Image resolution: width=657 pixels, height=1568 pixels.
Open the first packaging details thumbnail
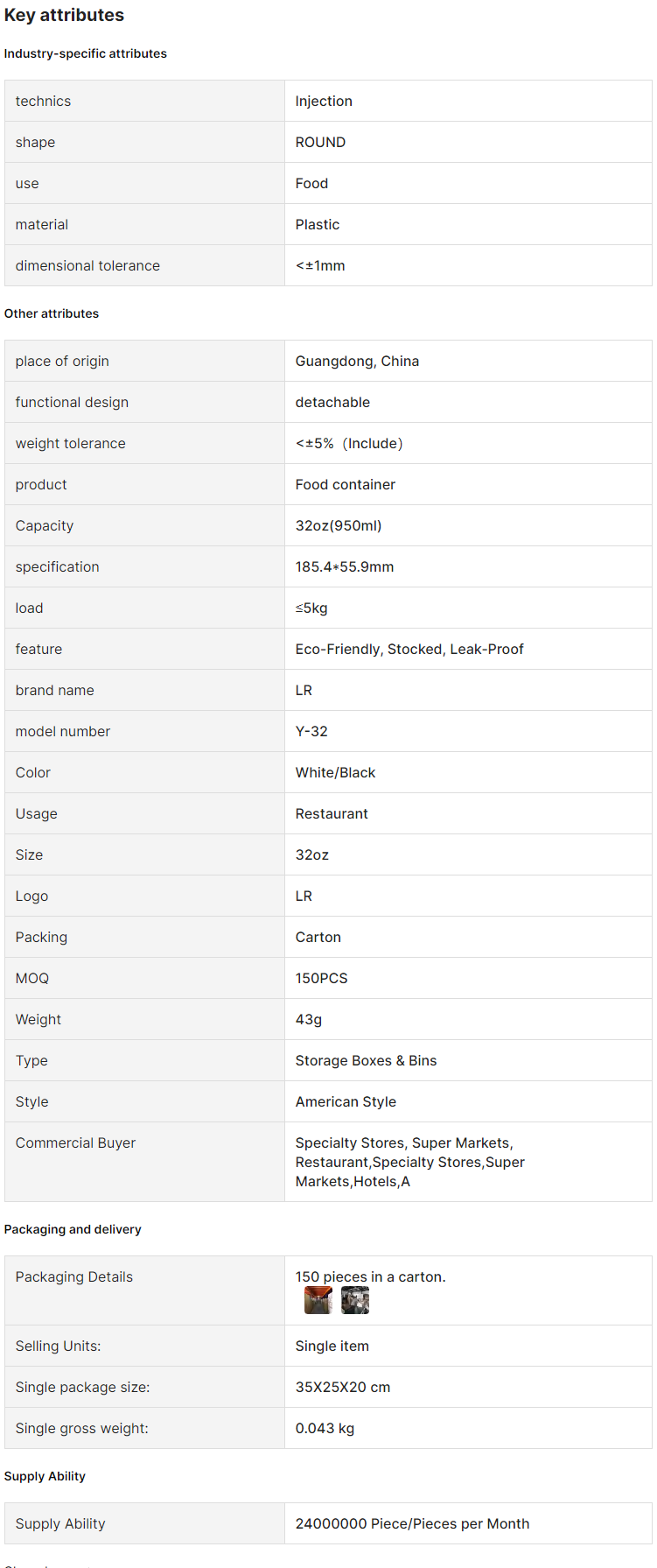tap(318, 1300)
